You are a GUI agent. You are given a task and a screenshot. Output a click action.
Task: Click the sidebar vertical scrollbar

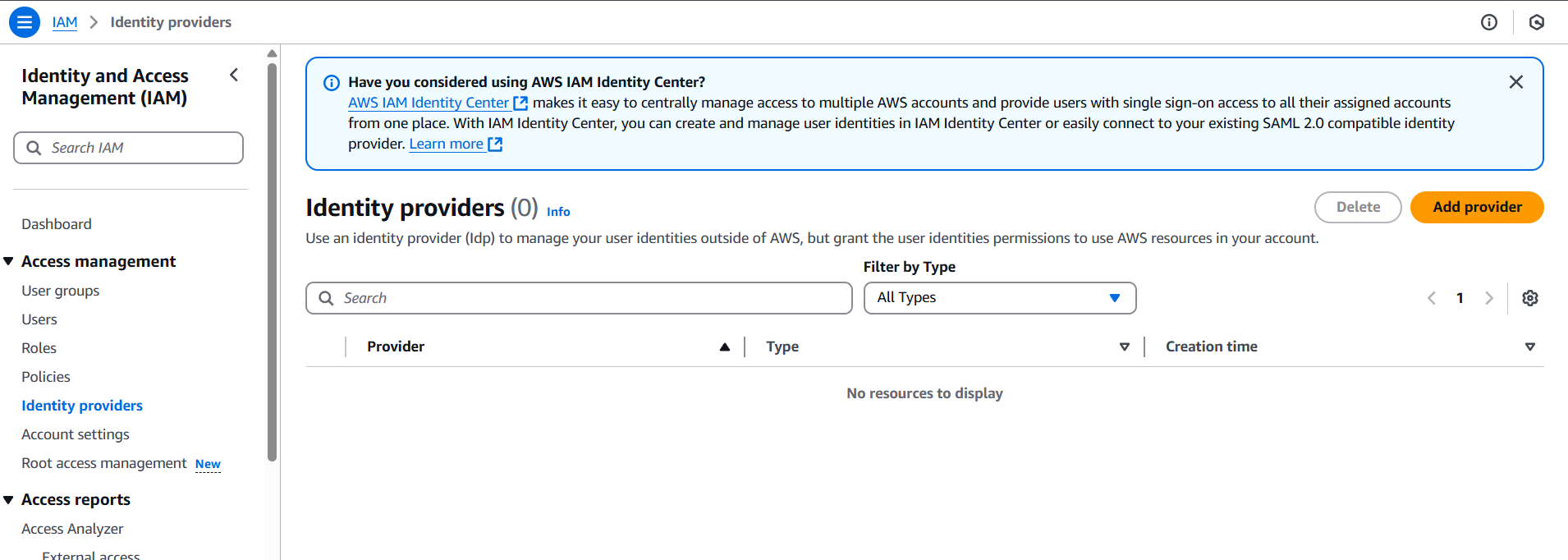(272, 263)
